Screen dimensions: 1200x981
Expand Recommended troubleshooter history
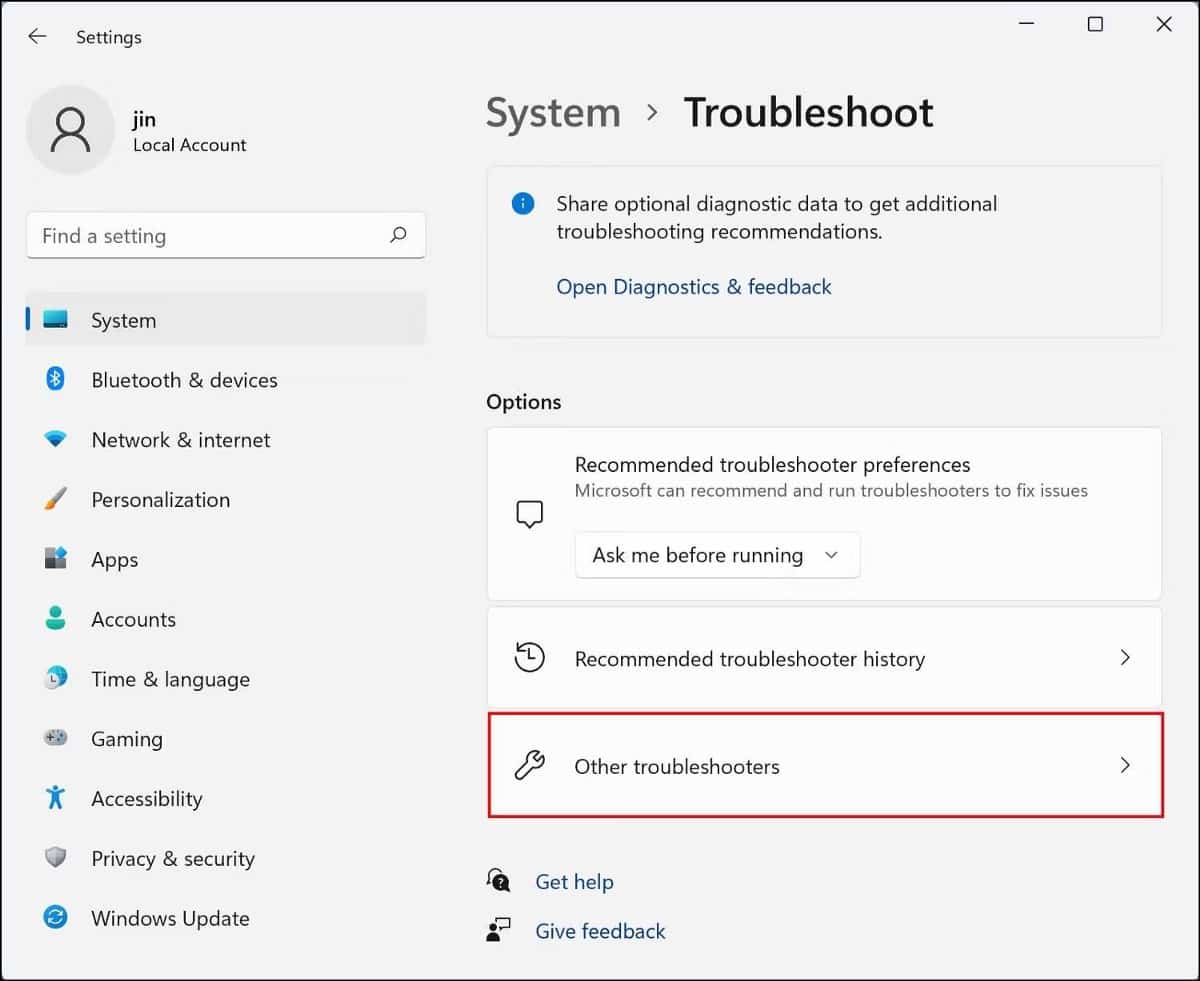click(824, 658)
